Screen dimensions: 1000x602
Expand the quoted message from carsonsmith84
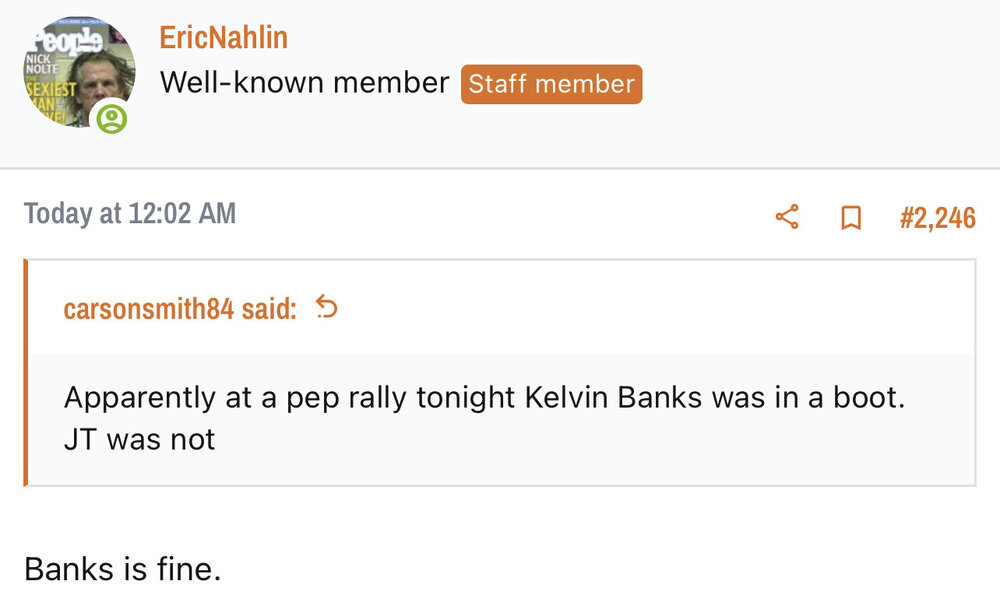(500, 418)
